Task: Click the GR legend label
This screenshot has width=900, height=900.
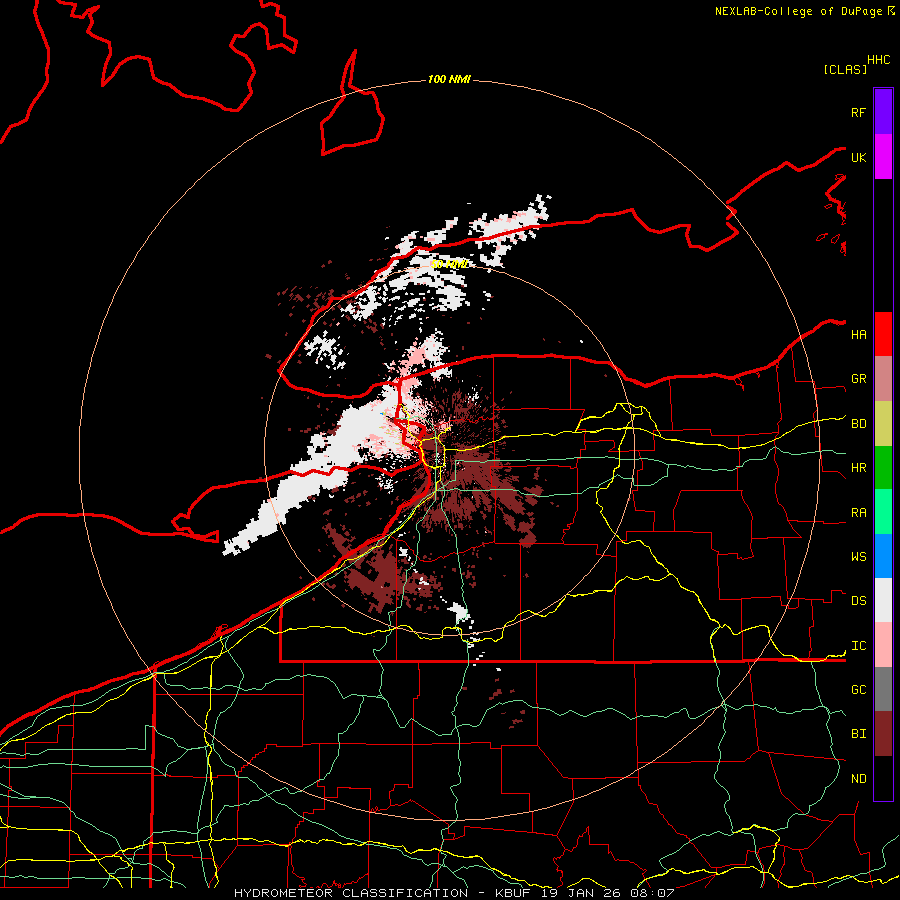Action: 858,379
